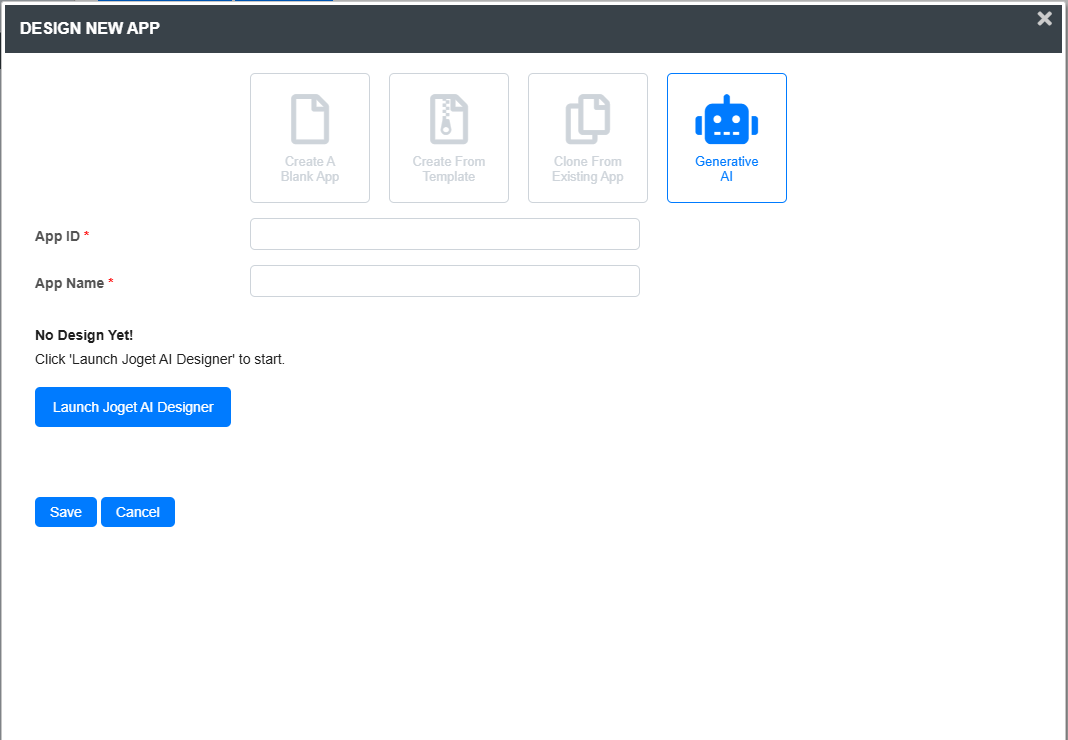Focus the App Name text box
Image resolution: width=1068 pixels, height=740 pixels.
point(445,281)
